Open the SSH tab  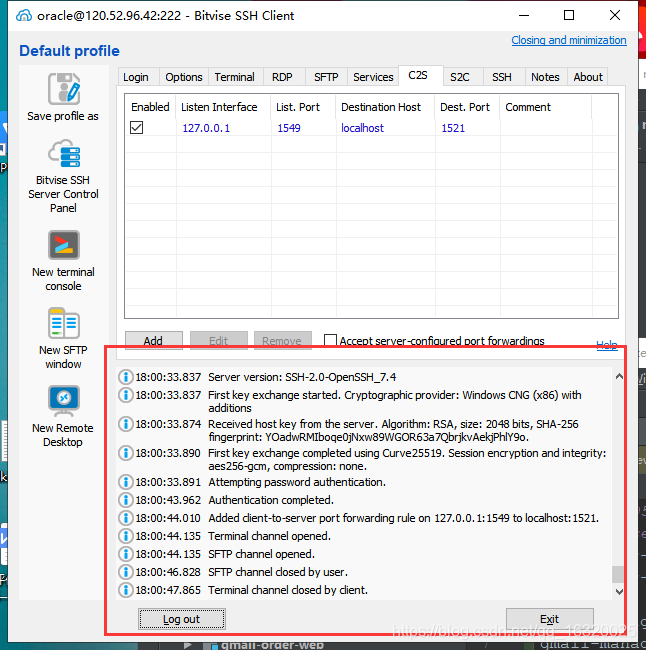click(x=502, y=77)
